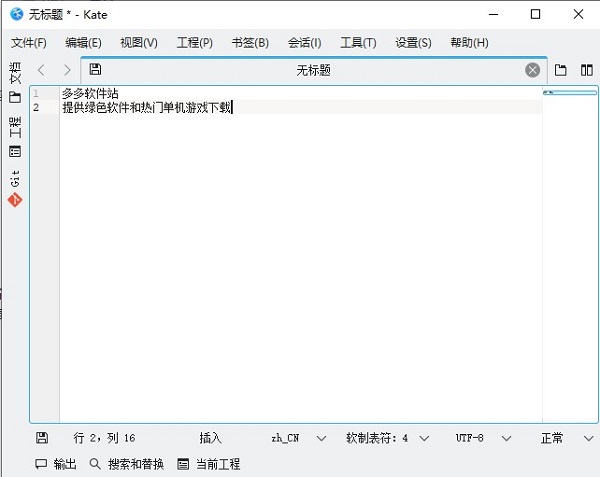This screenshot has height=477, width=600.
Task: Go back with the left arrow
Action: 41,70
